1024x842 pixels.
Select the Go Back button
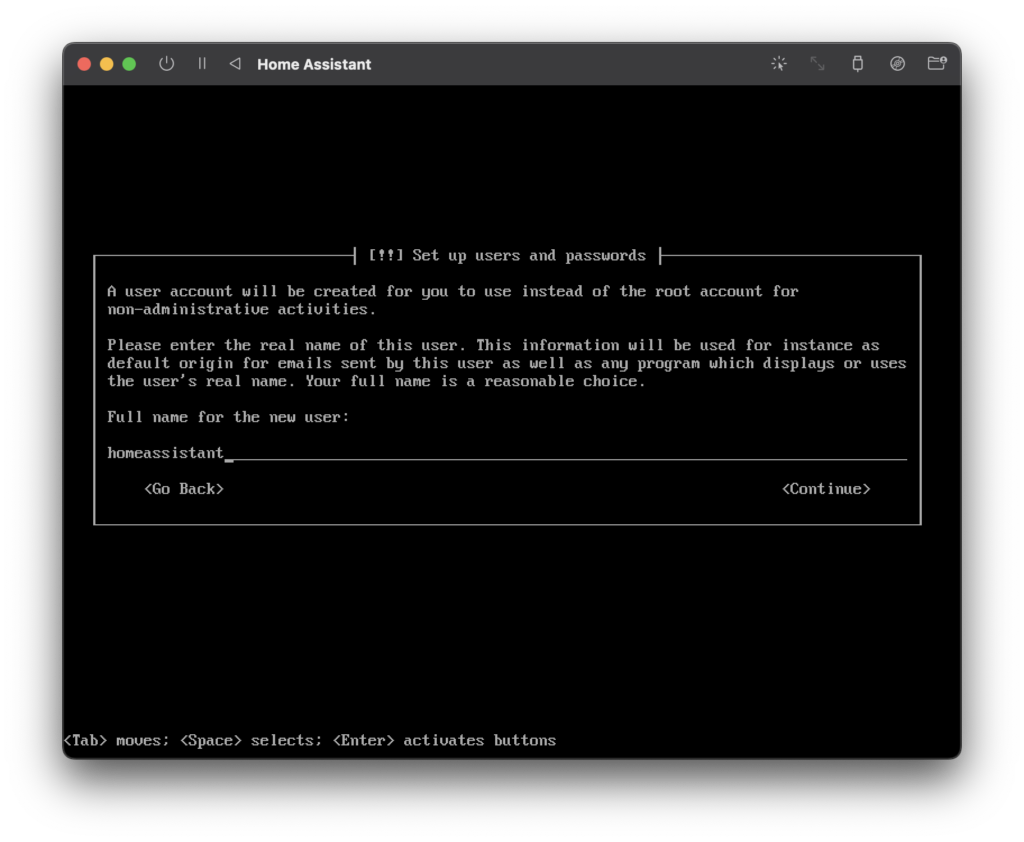(x=184, y=489)
